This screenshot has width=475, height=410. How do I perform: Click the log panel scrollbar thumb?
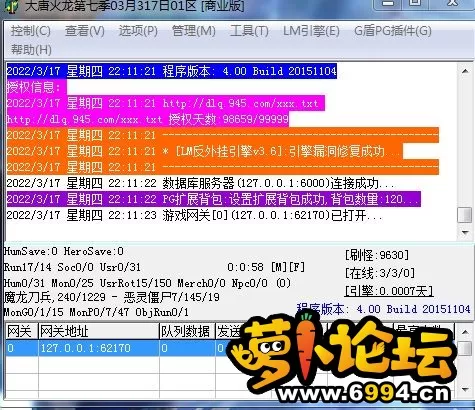pyautogui.click(x=465, y=215)
